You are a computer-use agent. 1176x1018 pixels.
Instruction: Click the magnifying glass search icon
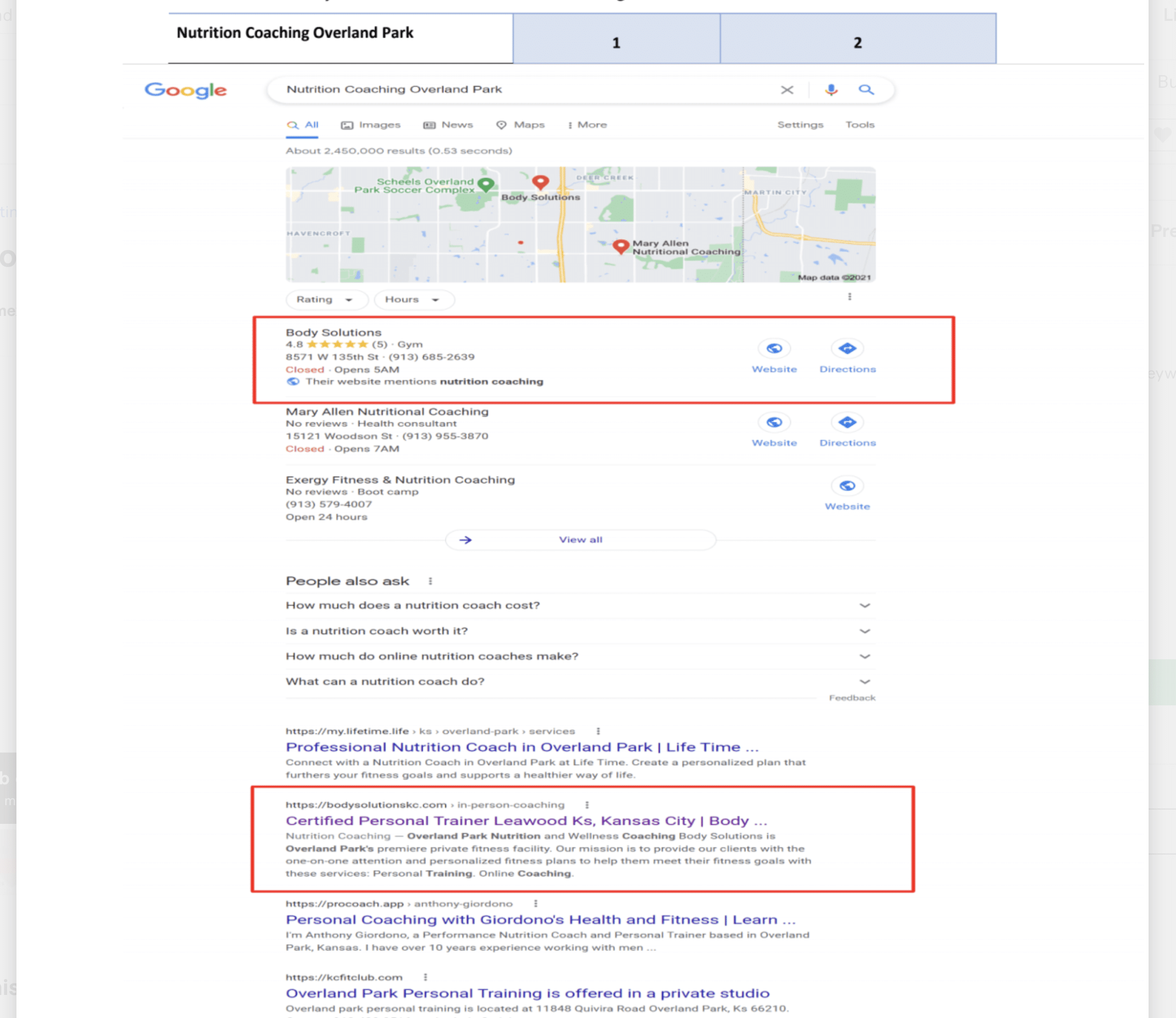(x=866, y=90)
